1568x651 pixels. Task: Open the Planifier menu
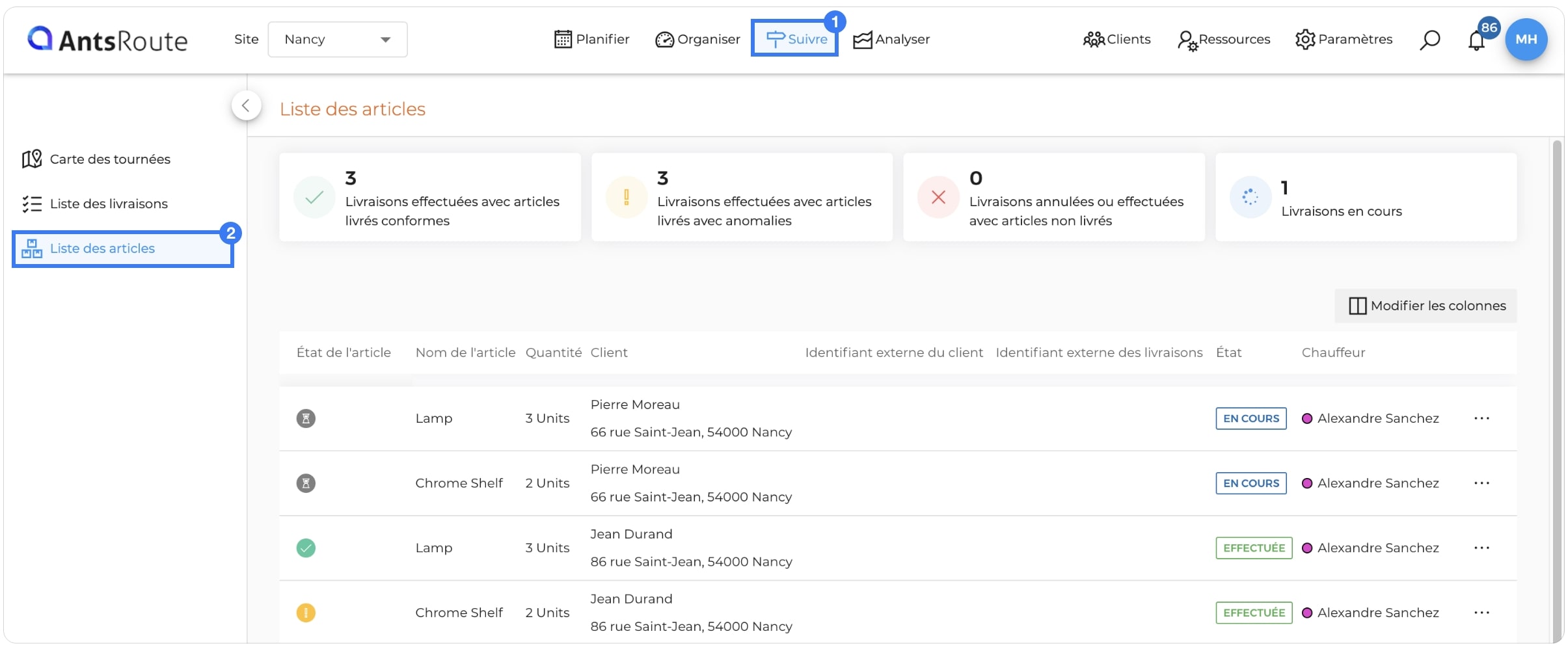[591, 40]
